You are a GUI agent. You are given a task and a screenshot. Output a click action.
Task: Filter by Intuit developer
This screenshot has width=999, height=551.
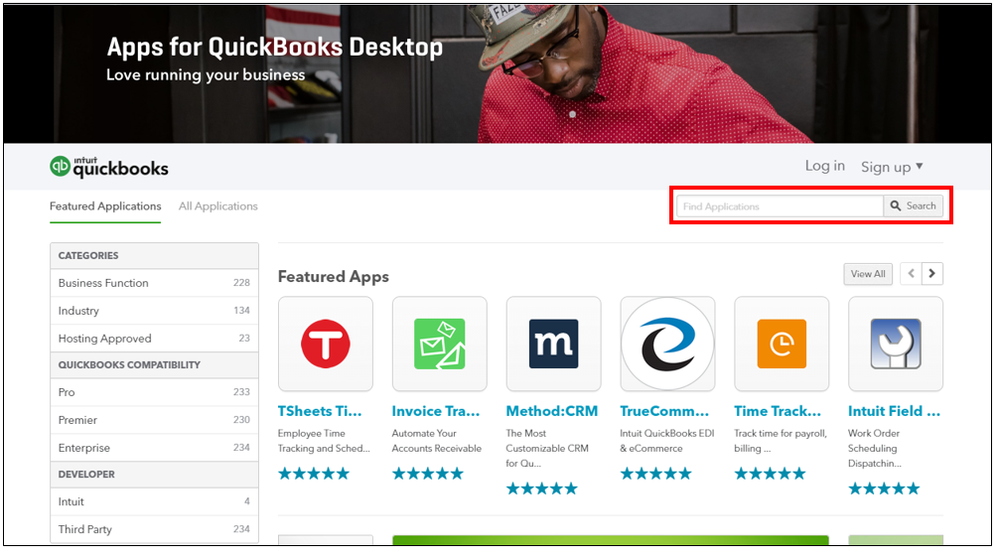point(154,502)
